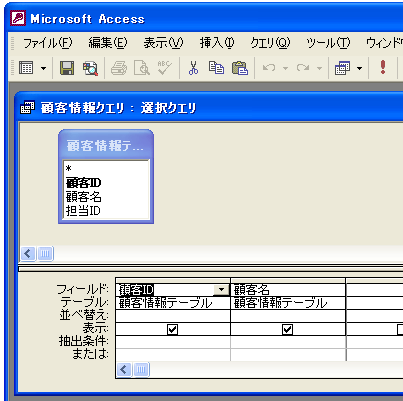The height and width of the screenshot is (401, 403).
Task: Click the 並べ替え cell for 顧客名 column
Action: coord(288,316)
